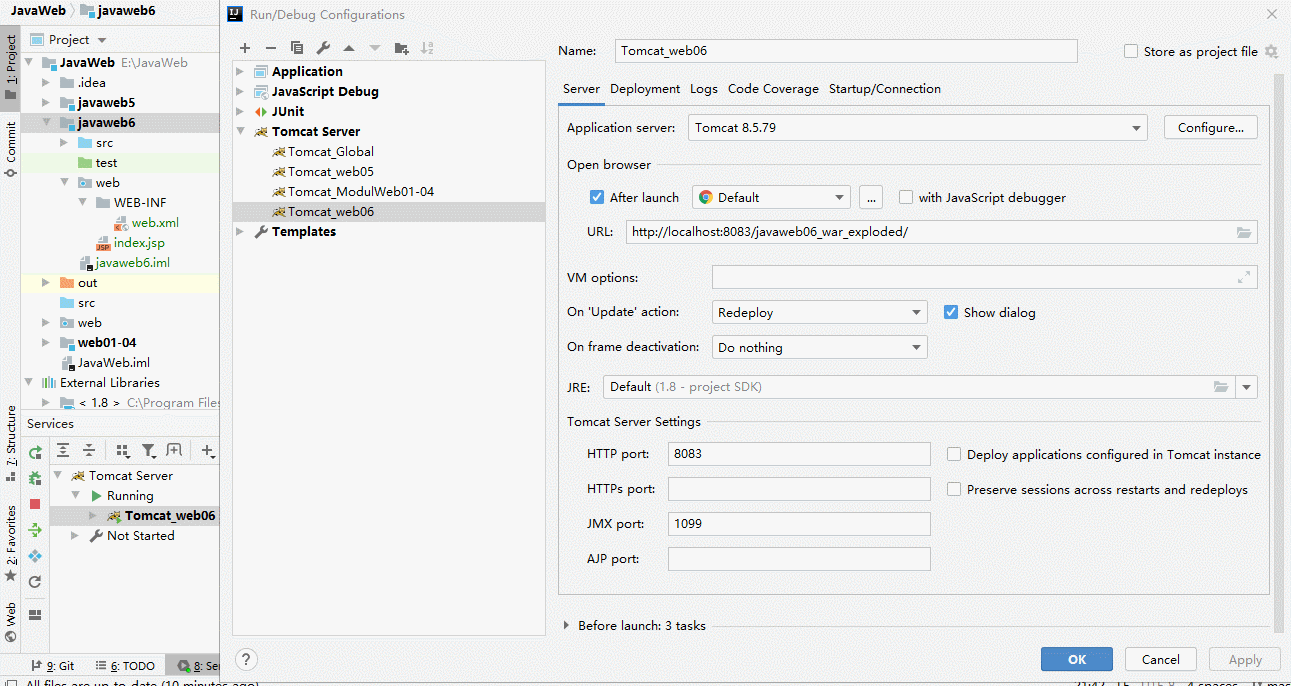Copy the selected configuration
This screenshot has width=1291, height=686.
(297, 48)
